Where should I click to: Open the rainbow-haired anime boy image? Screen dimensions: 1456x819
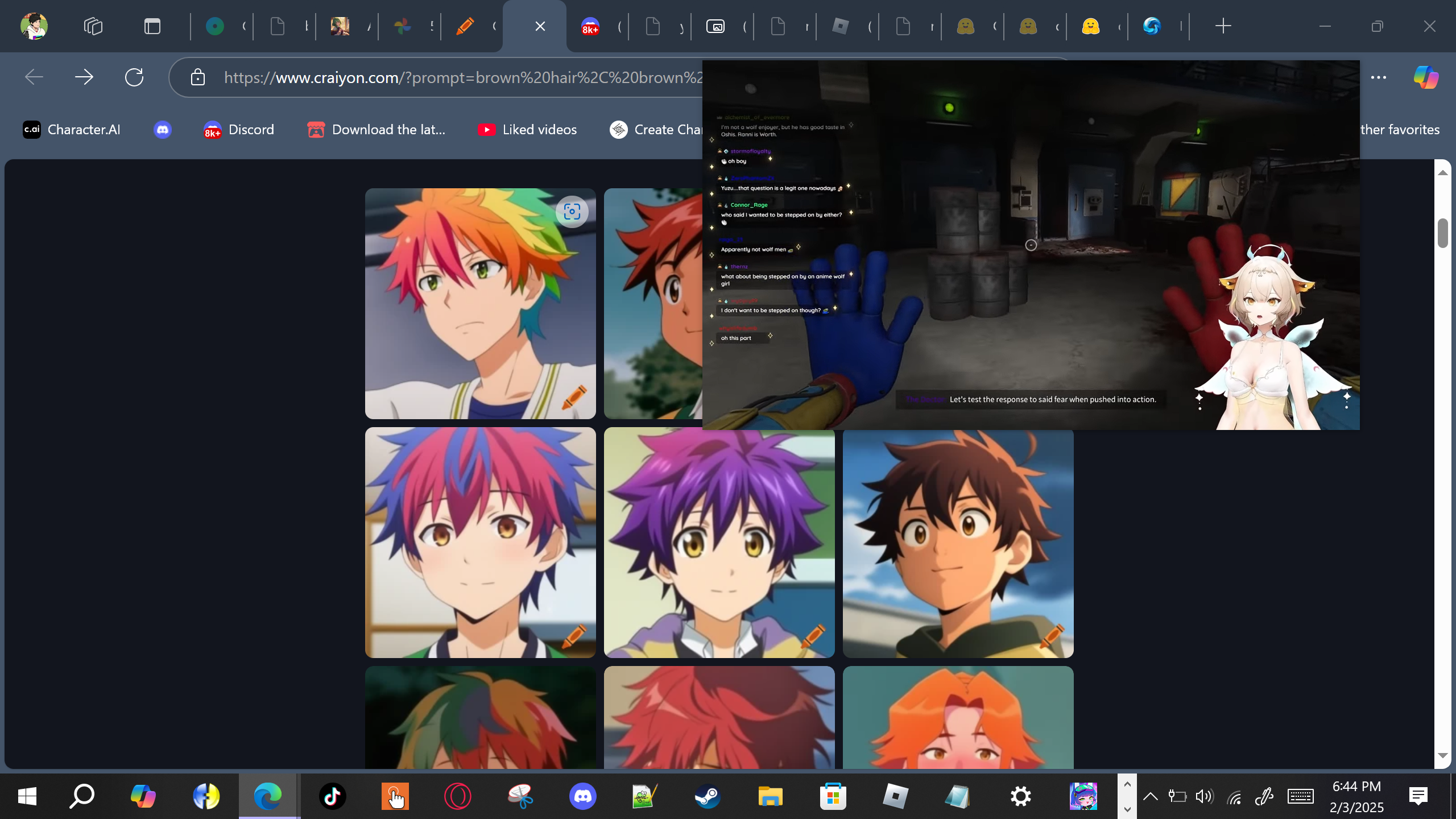tap(480, 304)
